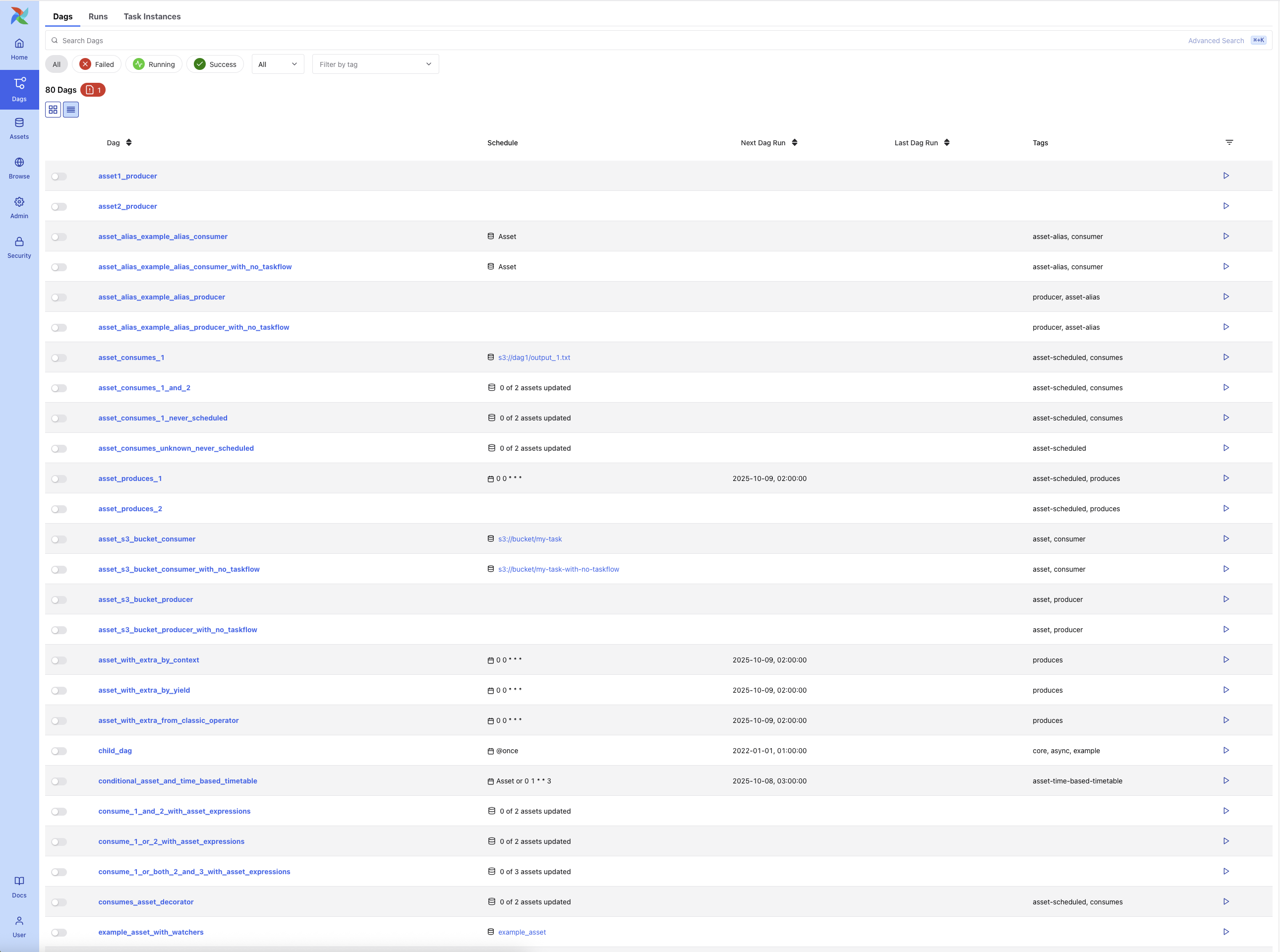The height and width of the screenshot is (952, 1280).
Task: Open the All paused-state dropdown
Action: tap(278, 64)
